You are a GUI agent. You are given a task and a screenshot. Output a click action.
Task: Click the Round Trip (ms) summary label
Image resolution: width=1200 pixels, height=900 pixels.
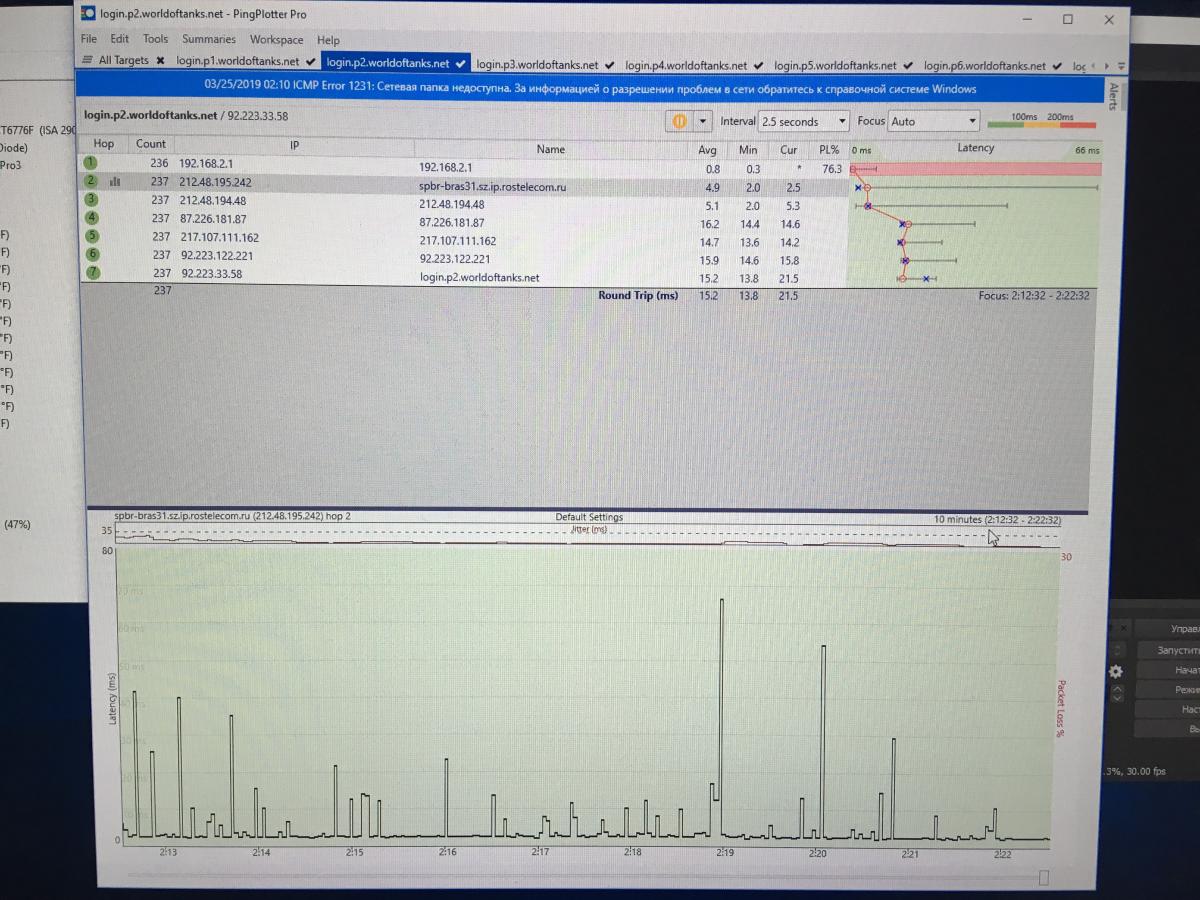tap(638, 296)
